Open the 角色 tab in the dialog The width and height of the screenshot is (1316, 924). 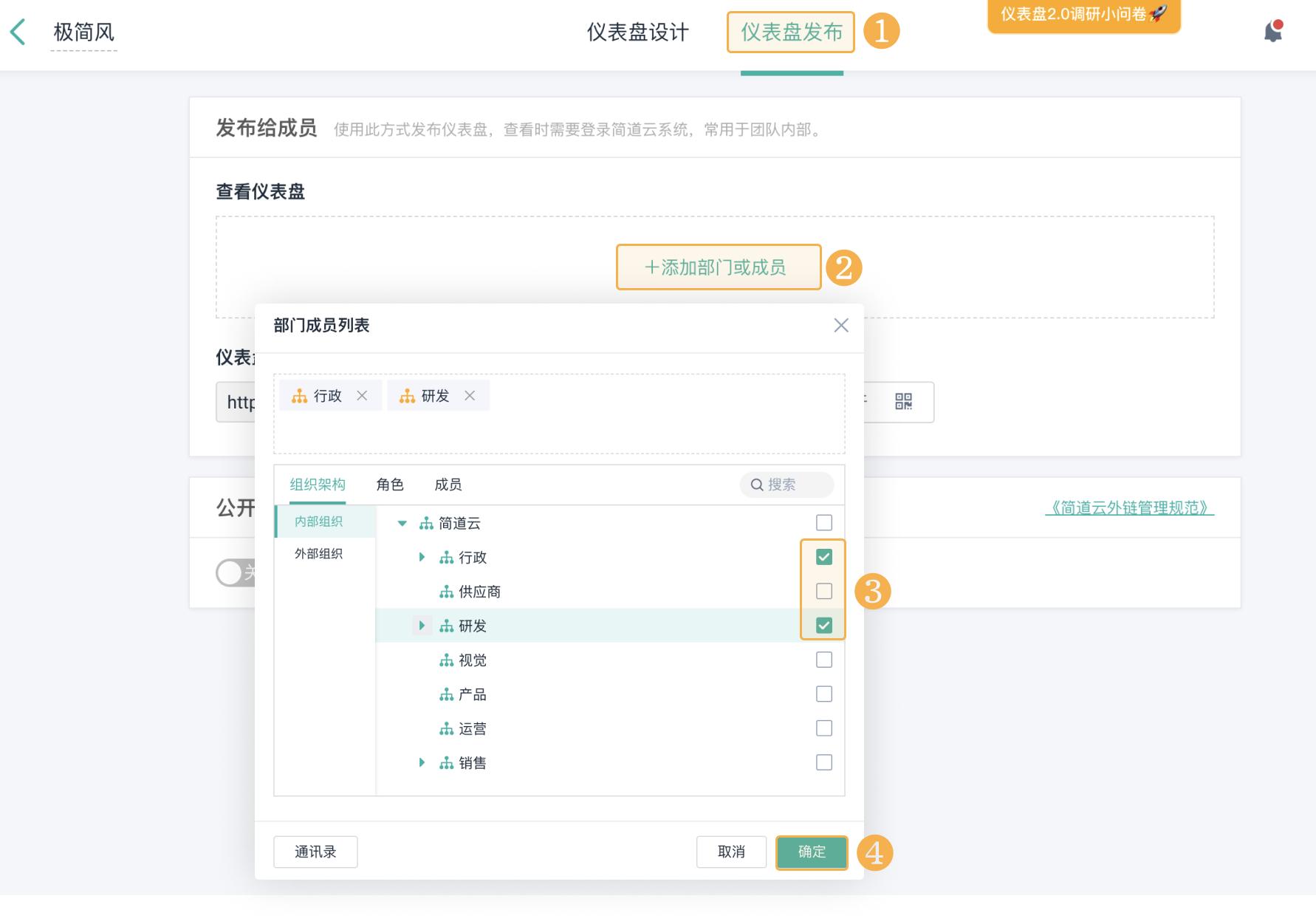(x=390, y=485)
